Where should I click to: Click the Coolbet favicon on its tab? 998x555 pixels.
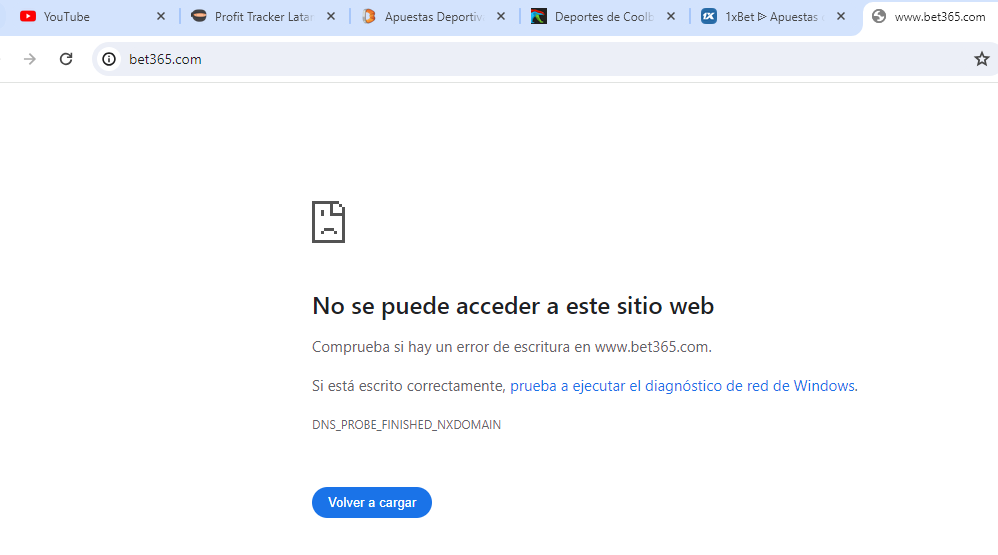click(x=538, y=17)
